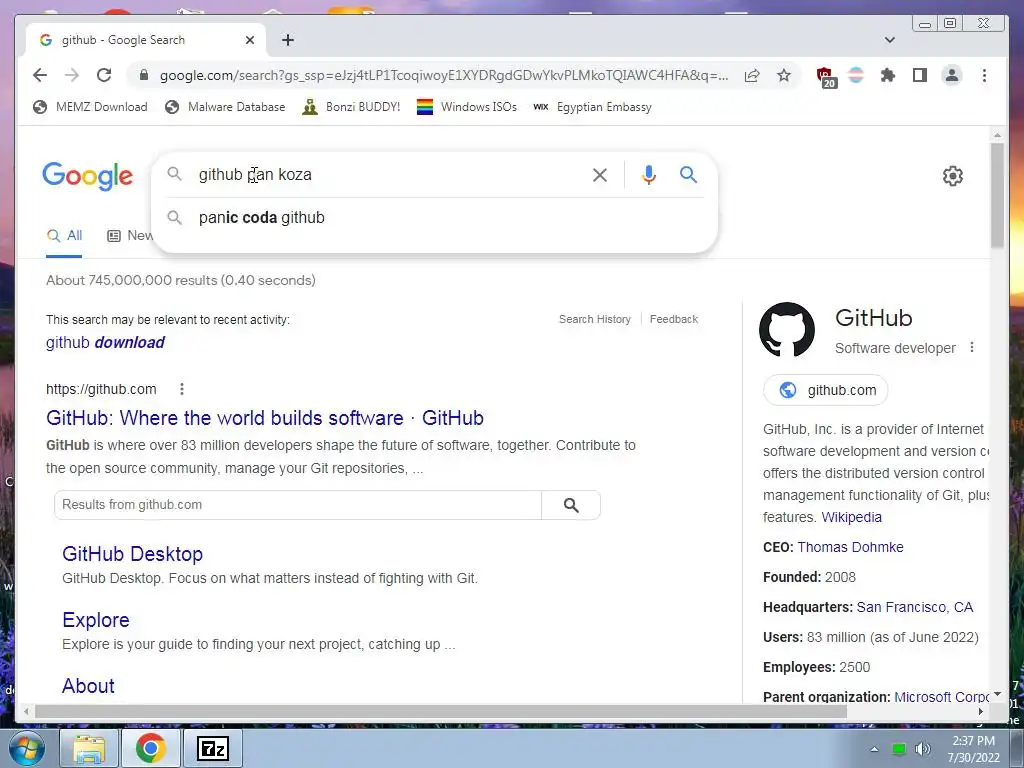This screenshot has height=768, width=1024.
Task: Click the 'Results from github.com' search field
Action: click(x=298, y=505)
